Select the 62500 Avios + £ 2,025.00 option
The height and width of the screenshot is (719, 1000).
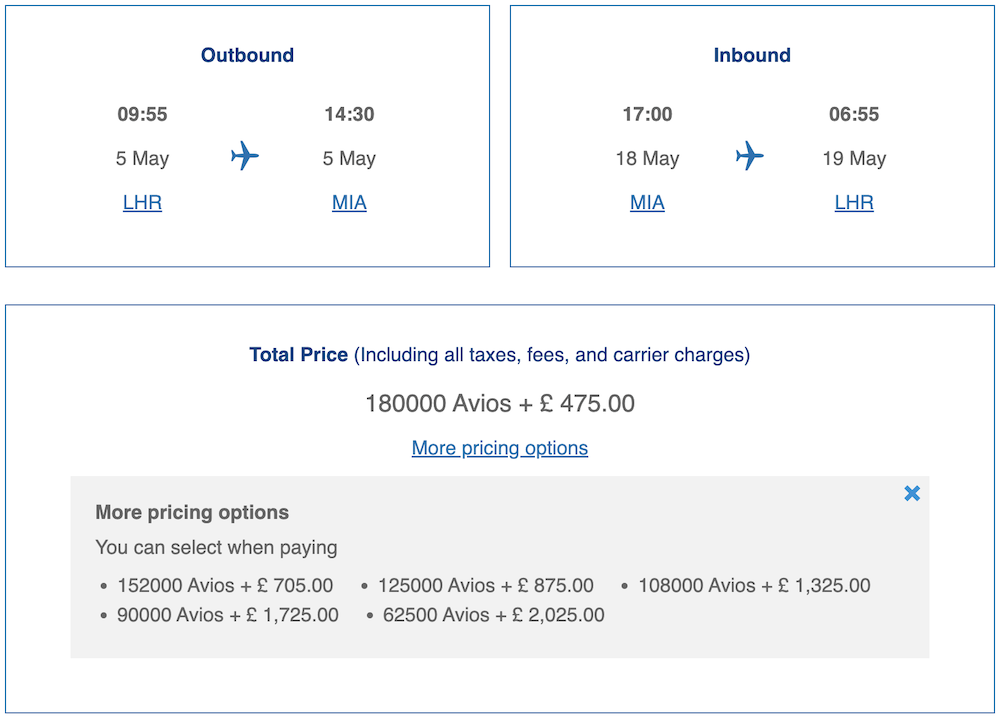coord(494,615)
